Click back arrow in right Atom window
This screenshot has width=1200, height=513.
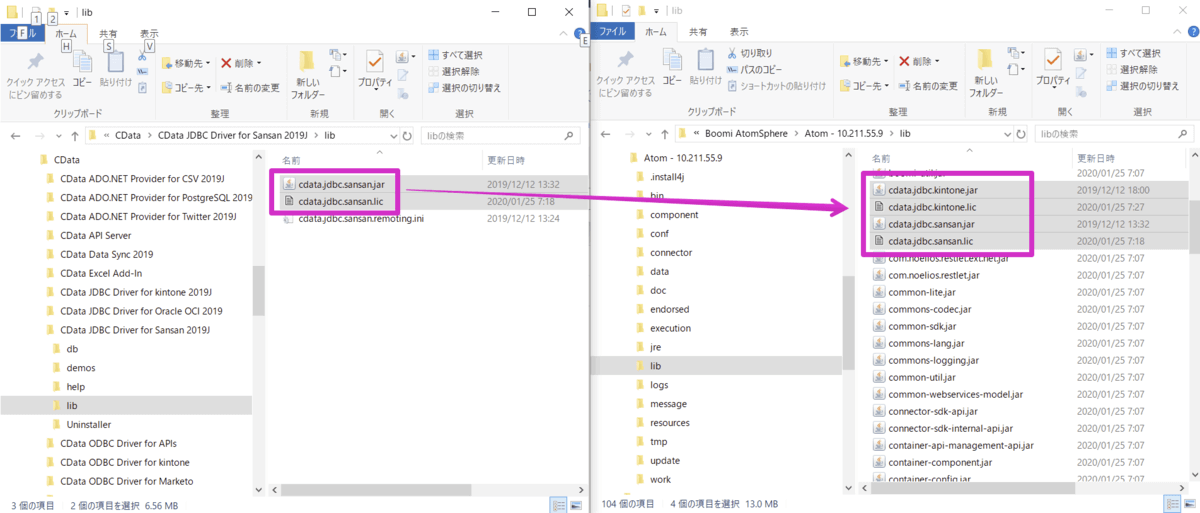(605, 134)
